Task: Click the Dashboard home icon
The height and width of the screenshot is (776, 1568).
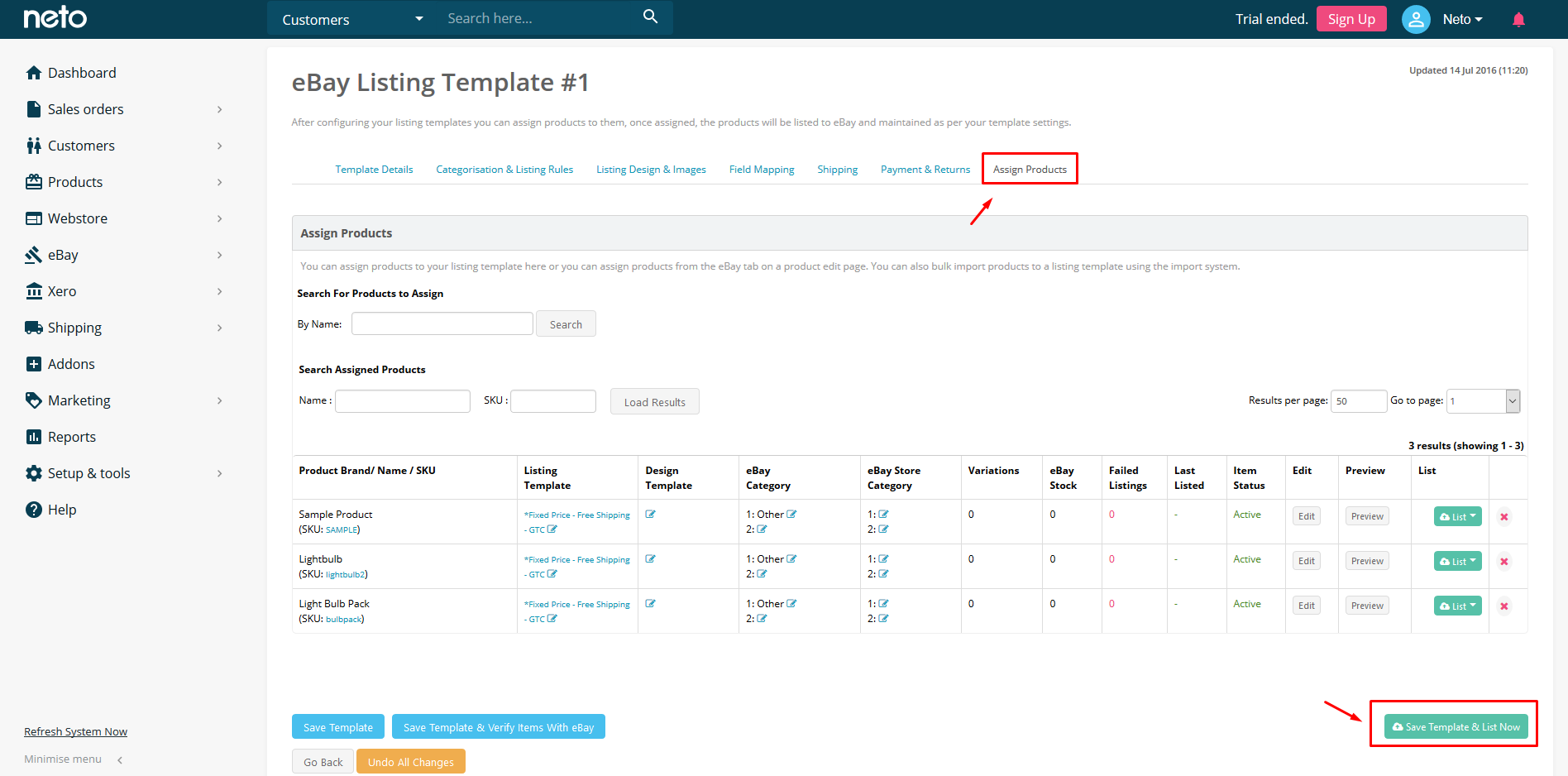Action: pyautogui.click(x=34, y=73)
